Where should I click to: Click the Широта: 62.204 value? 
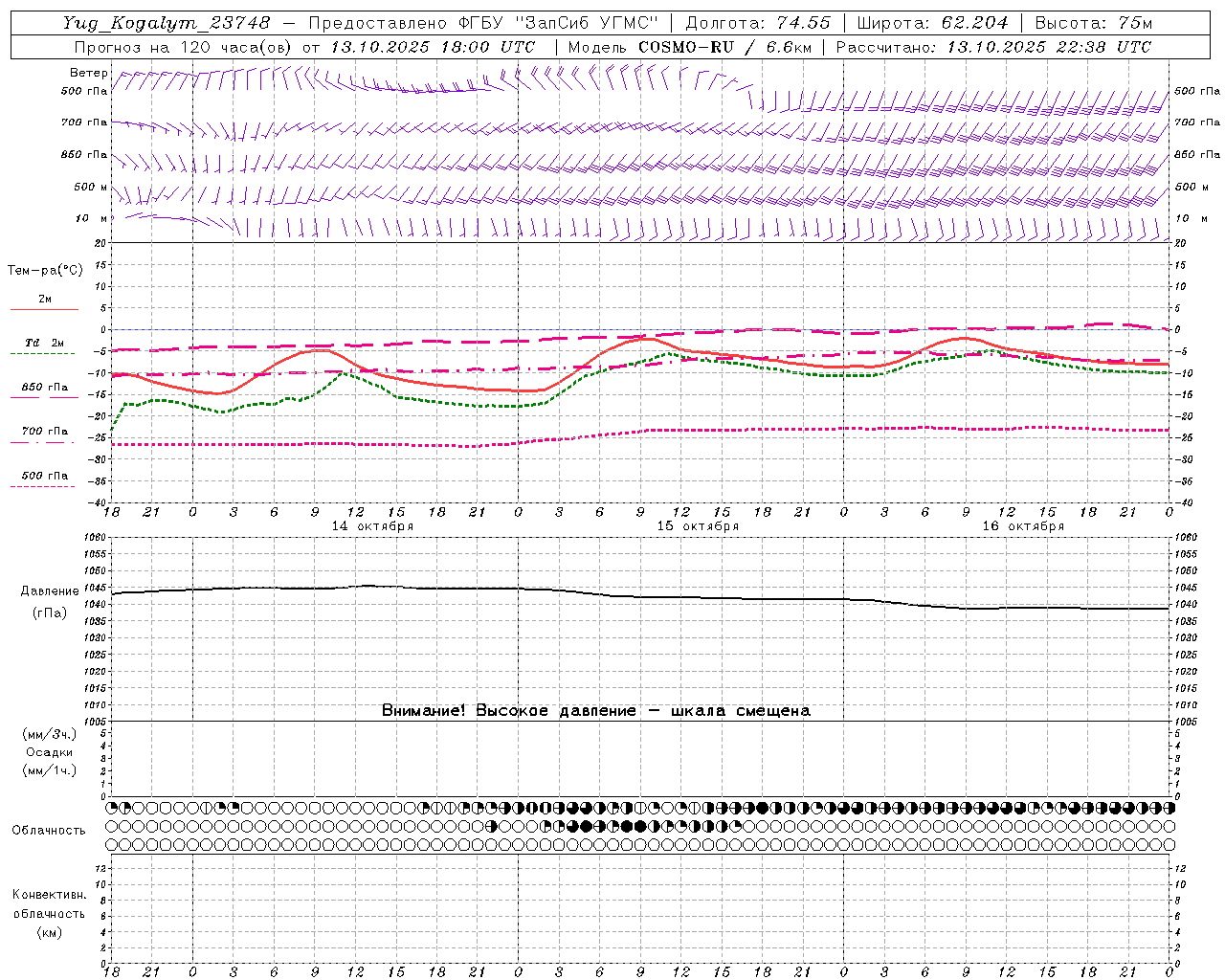tap(932, 23)
